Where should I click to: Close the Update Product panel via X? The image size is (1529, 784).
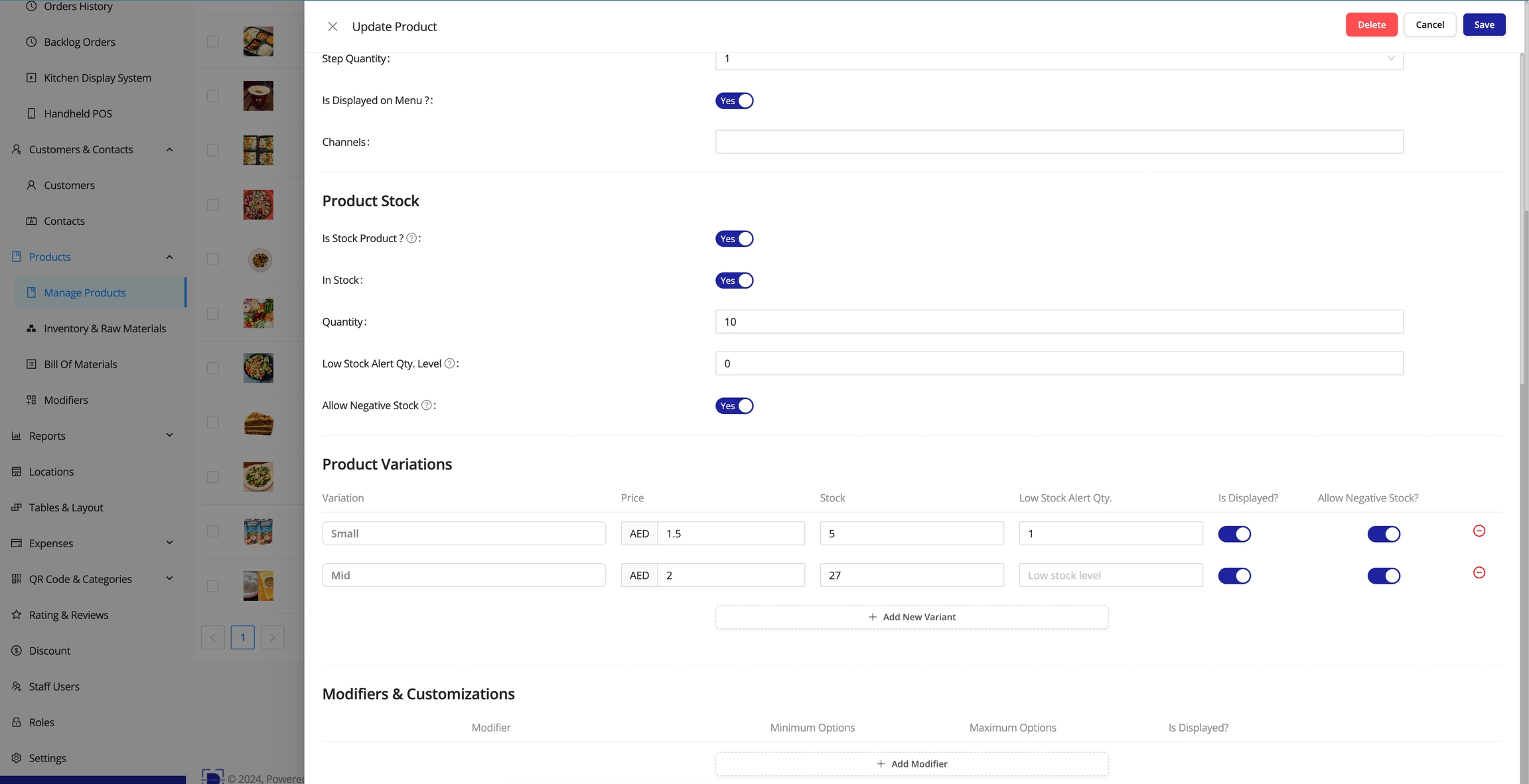click(332, 27)
